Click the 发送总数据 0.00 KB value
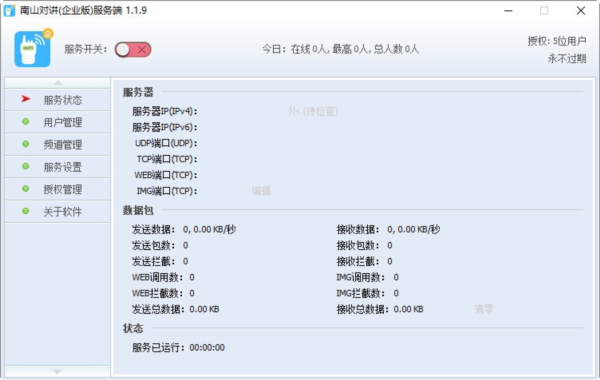600x380 pixels. (204, 309)
